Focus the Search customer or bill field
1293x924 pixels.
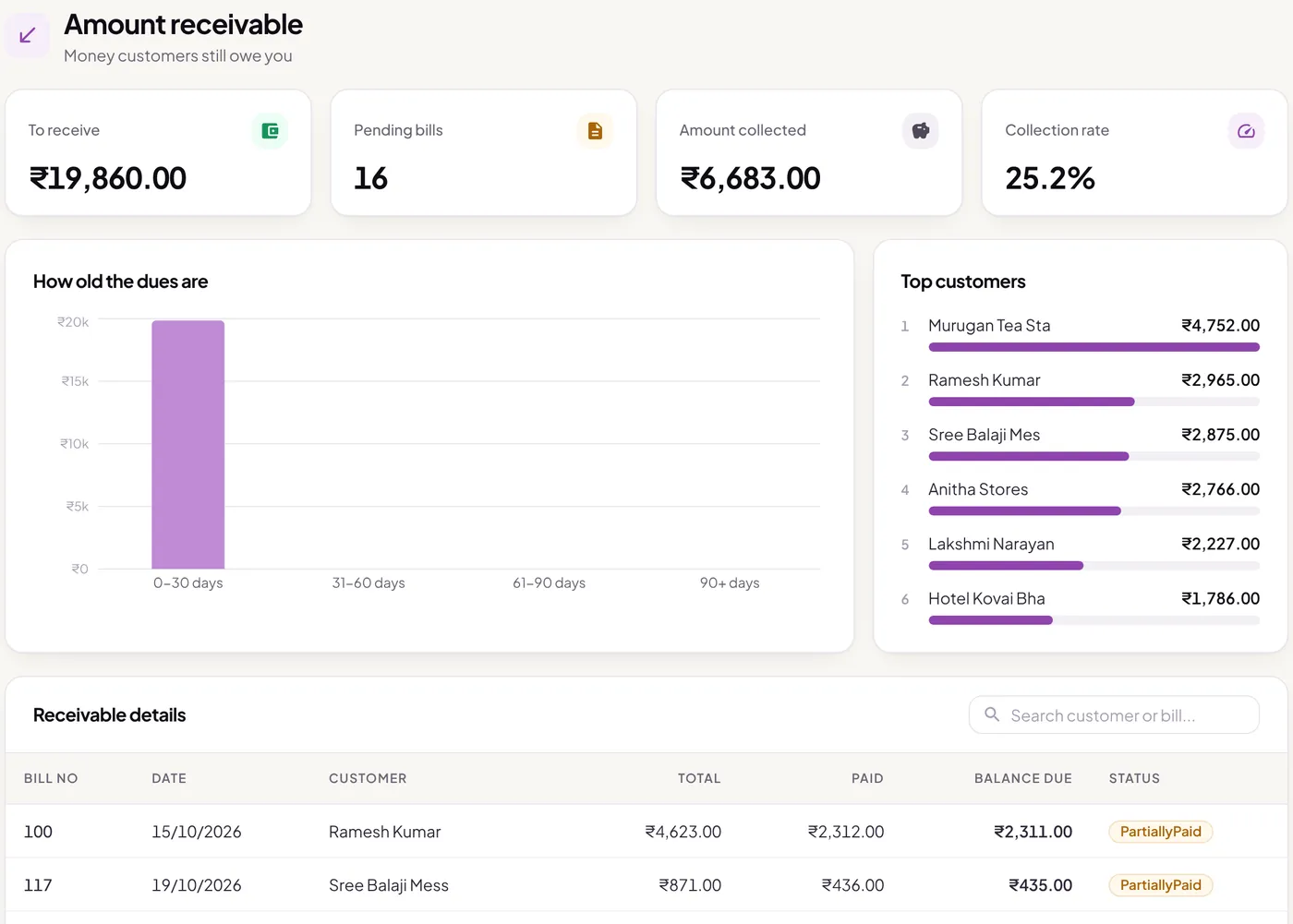1114,714
